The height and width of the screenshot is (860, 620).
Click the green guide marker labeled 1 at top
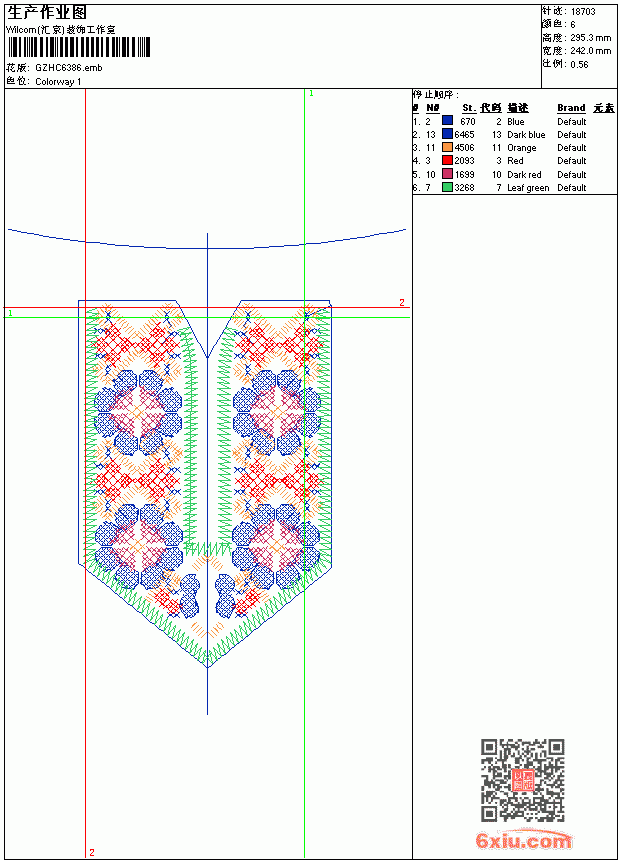(311, 94)
